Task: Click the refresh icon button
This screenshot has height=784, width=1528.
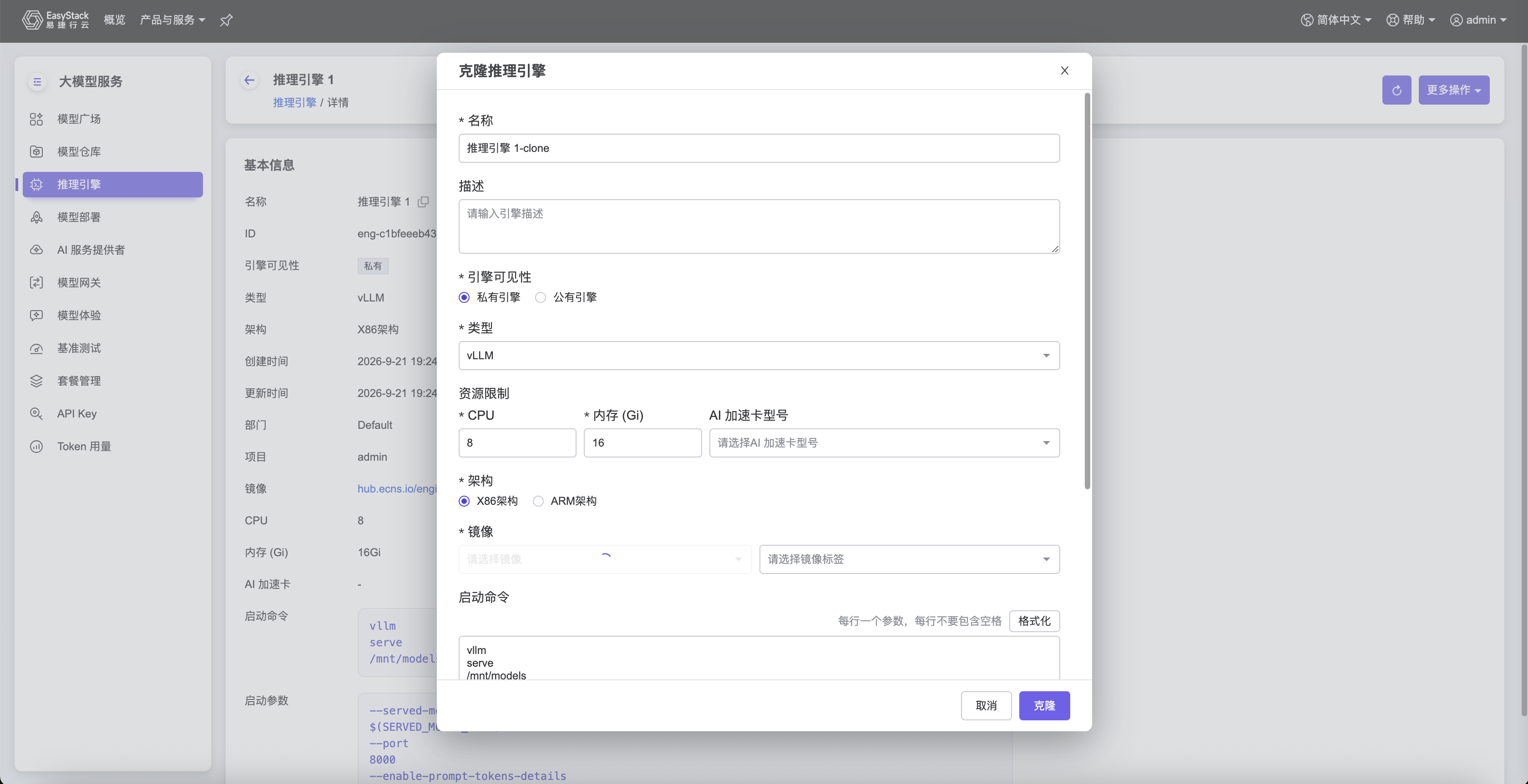Action: tap(1396, 90)
